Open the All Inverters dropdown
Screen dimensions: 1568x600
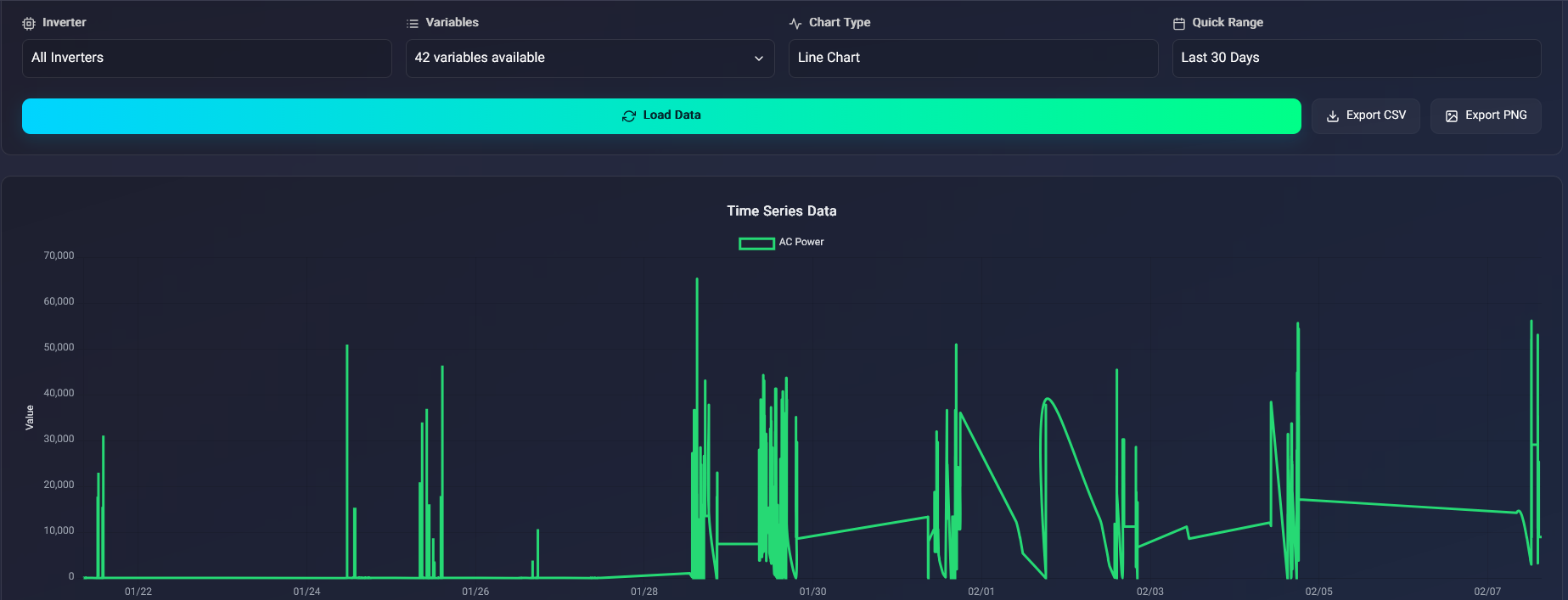206,59
